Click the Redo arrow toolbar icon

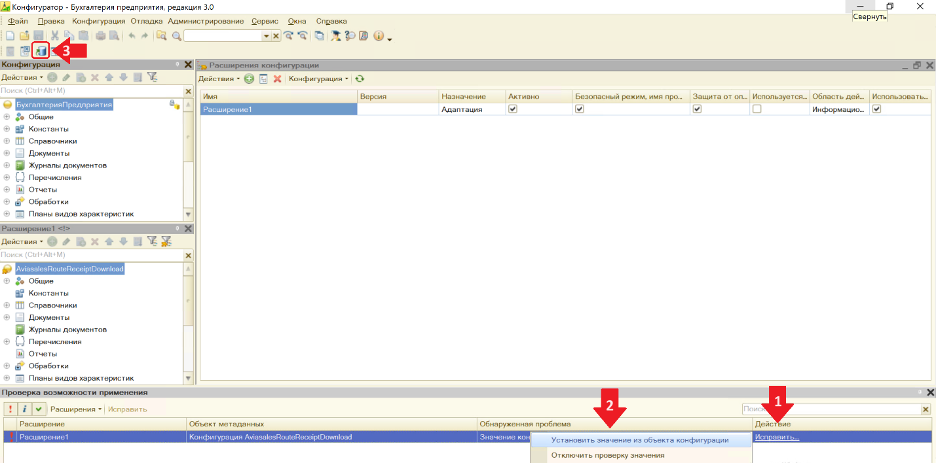144,36
